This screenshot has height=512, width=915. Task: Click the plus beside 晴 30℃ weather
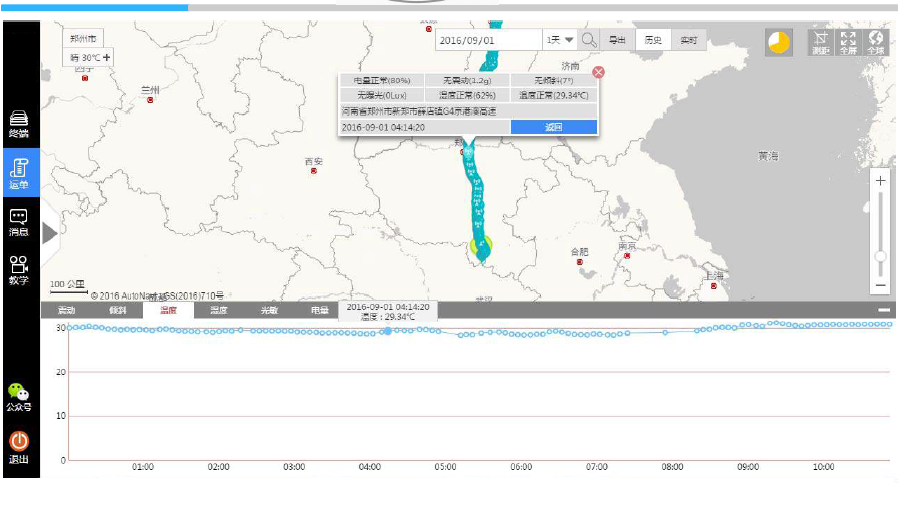tap(106, 57)
